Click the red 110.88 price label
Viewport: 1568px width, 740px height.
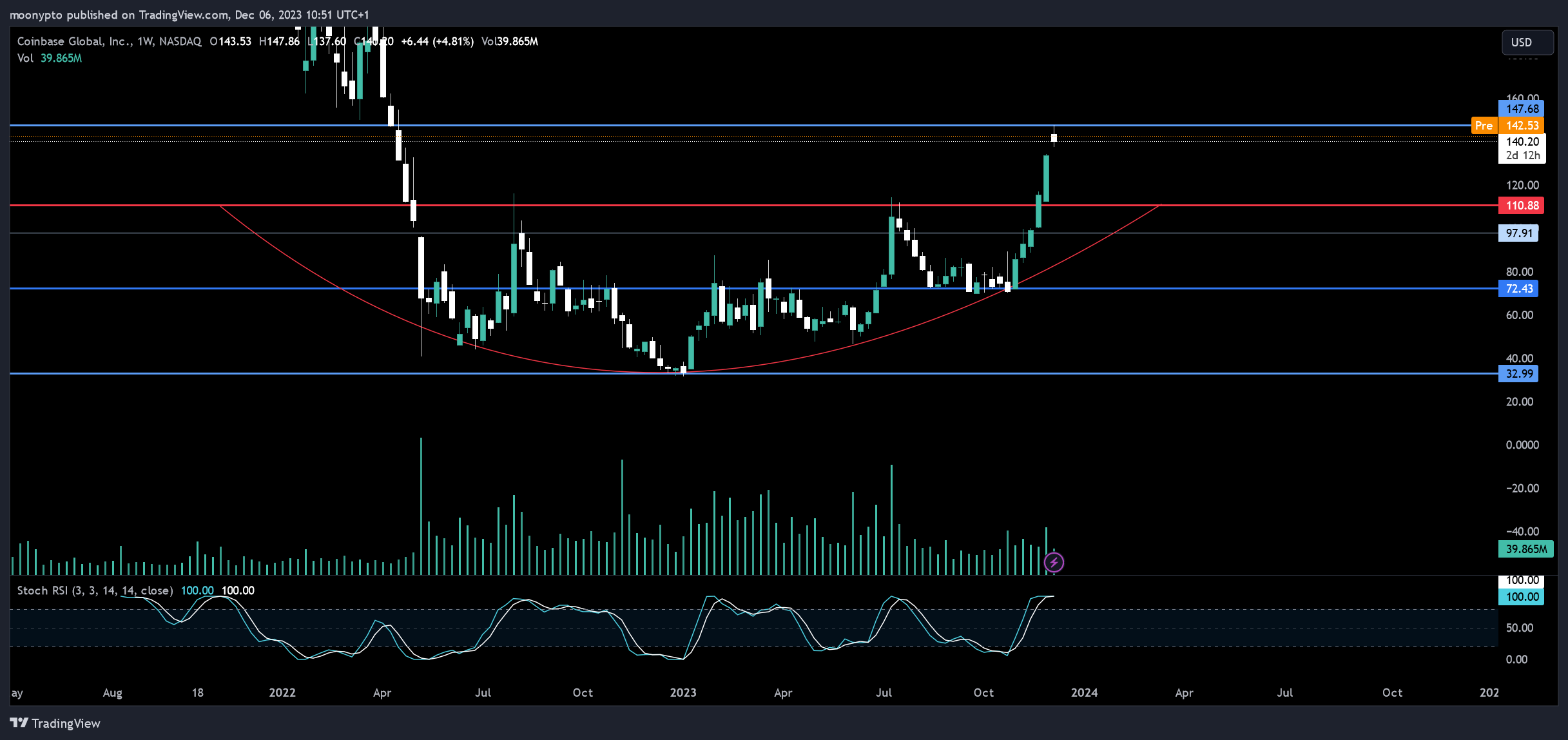[x=1522, y=206]
